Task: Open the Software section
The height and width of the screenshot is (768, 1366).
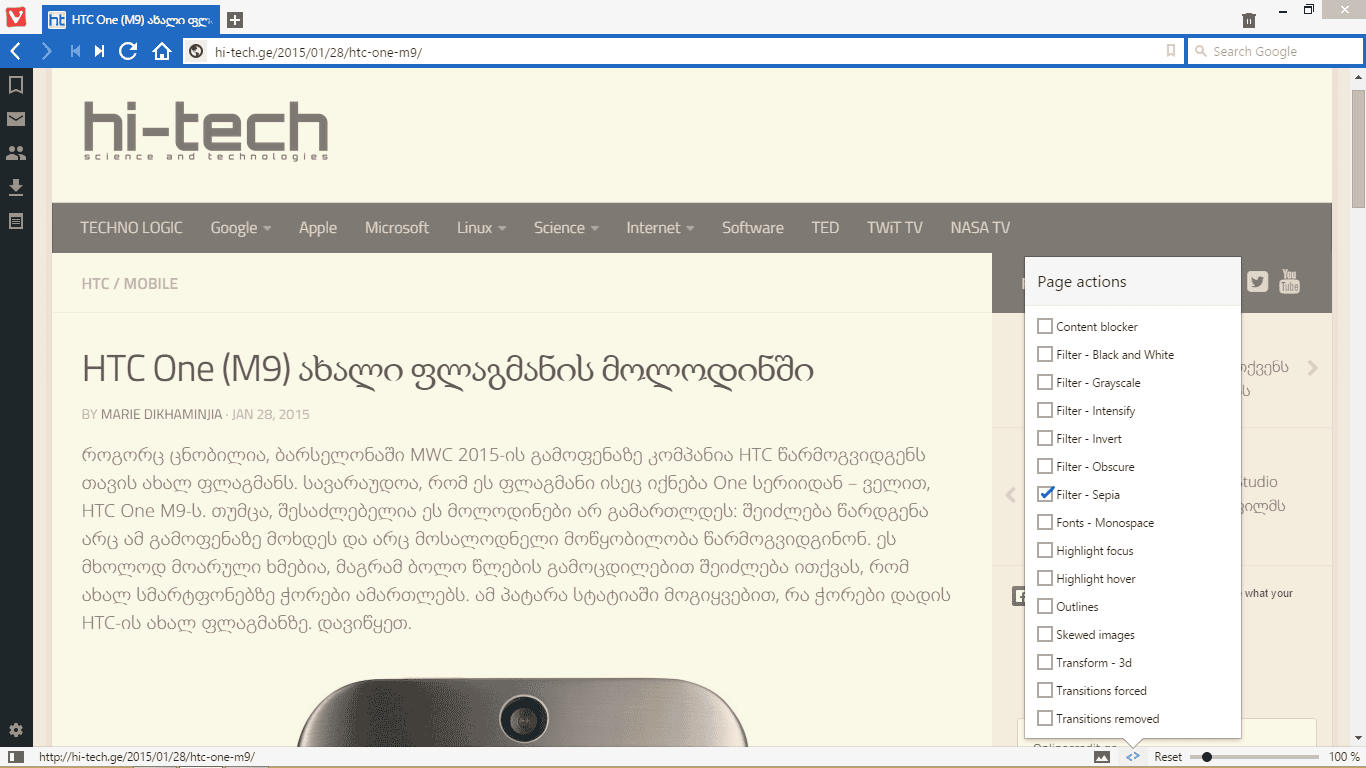Action: click(x=753, y=228)
